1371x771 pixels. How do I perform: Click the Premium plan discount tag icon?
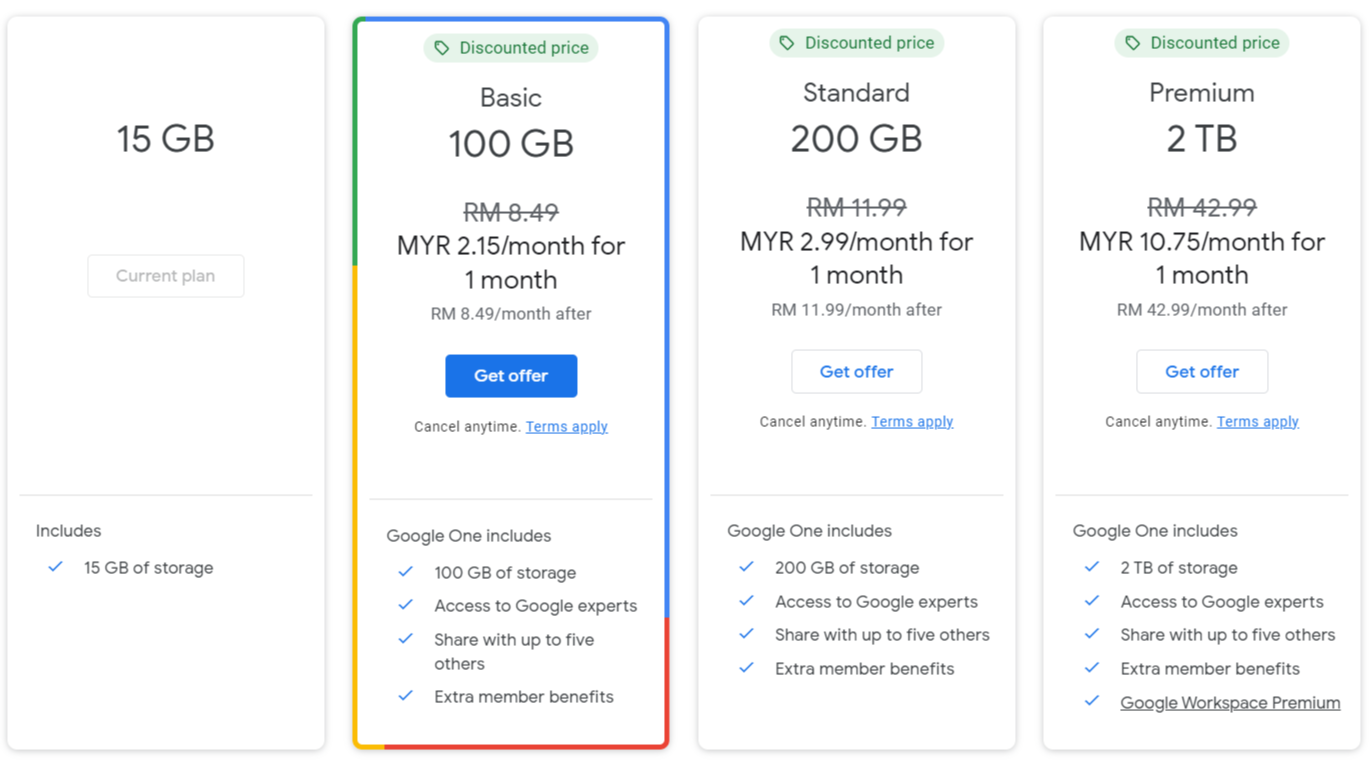[x=1132, y=43]
